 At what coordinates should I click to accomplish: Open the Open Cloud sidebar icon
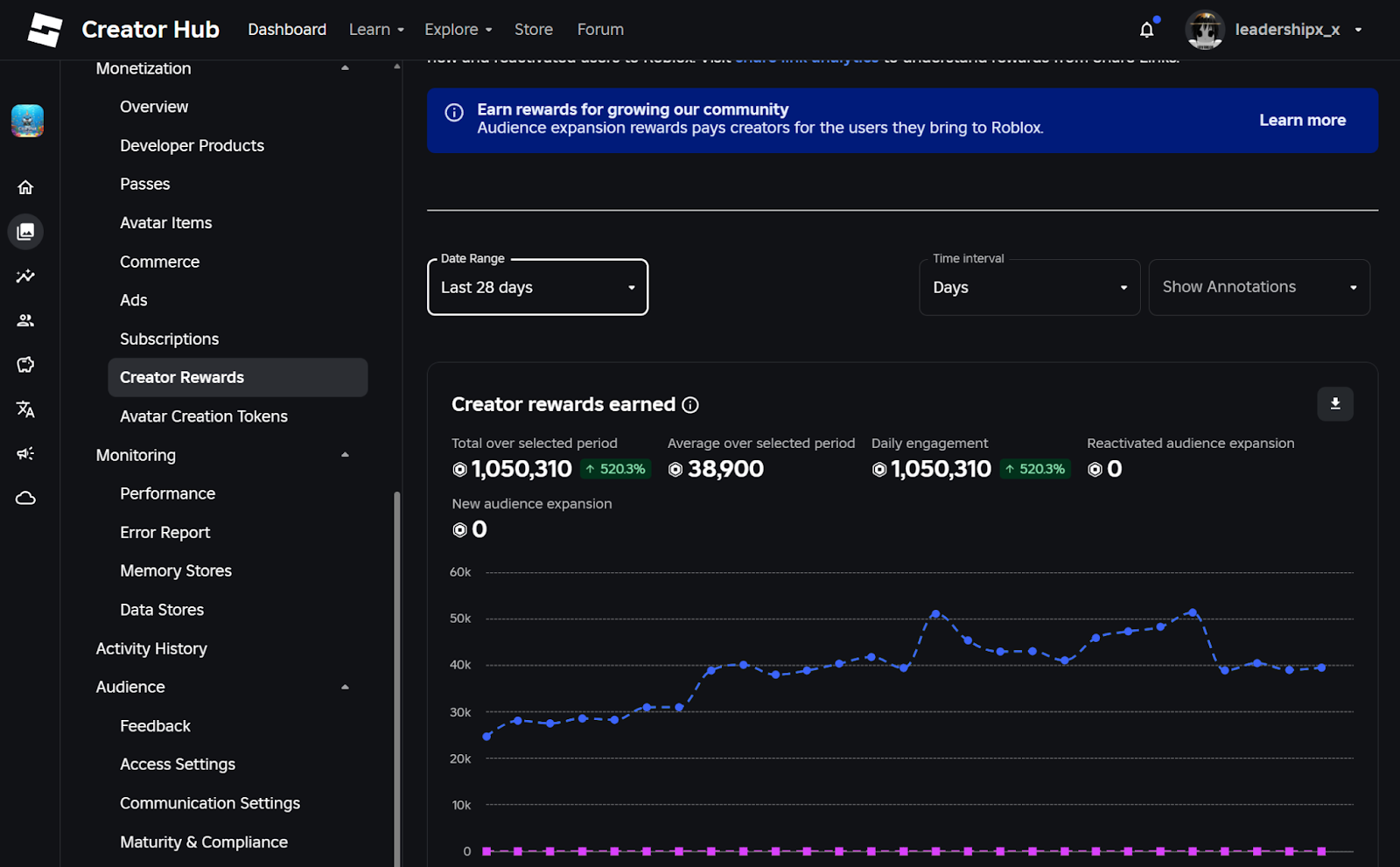point(25,498)
